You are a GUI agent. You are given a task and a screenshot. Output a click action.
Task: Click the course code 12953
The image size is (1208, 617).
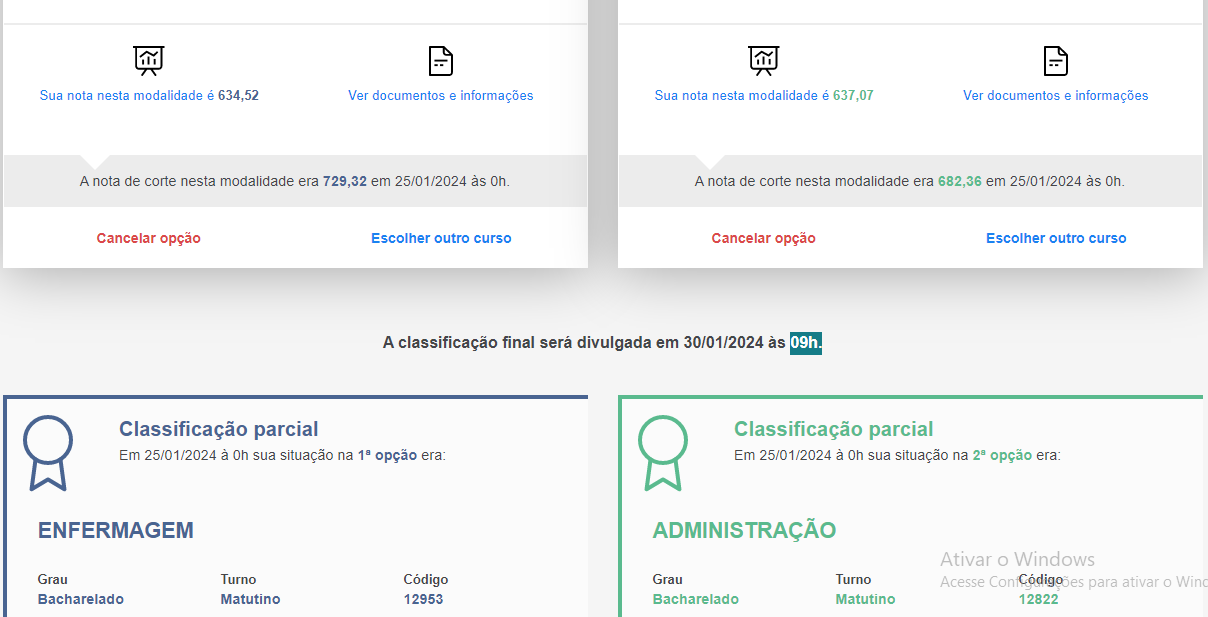(x=423, y=599)
